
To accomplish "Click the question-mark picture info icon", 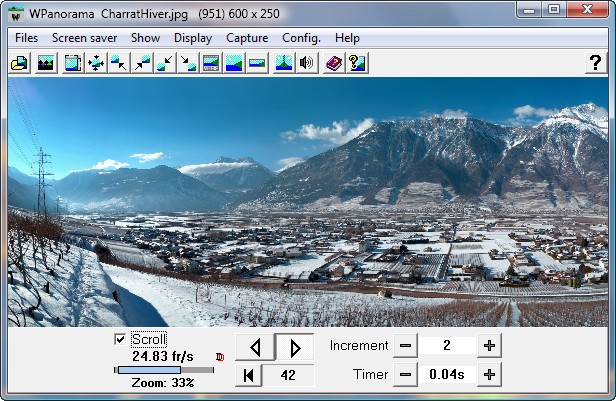I will point(357,63).
